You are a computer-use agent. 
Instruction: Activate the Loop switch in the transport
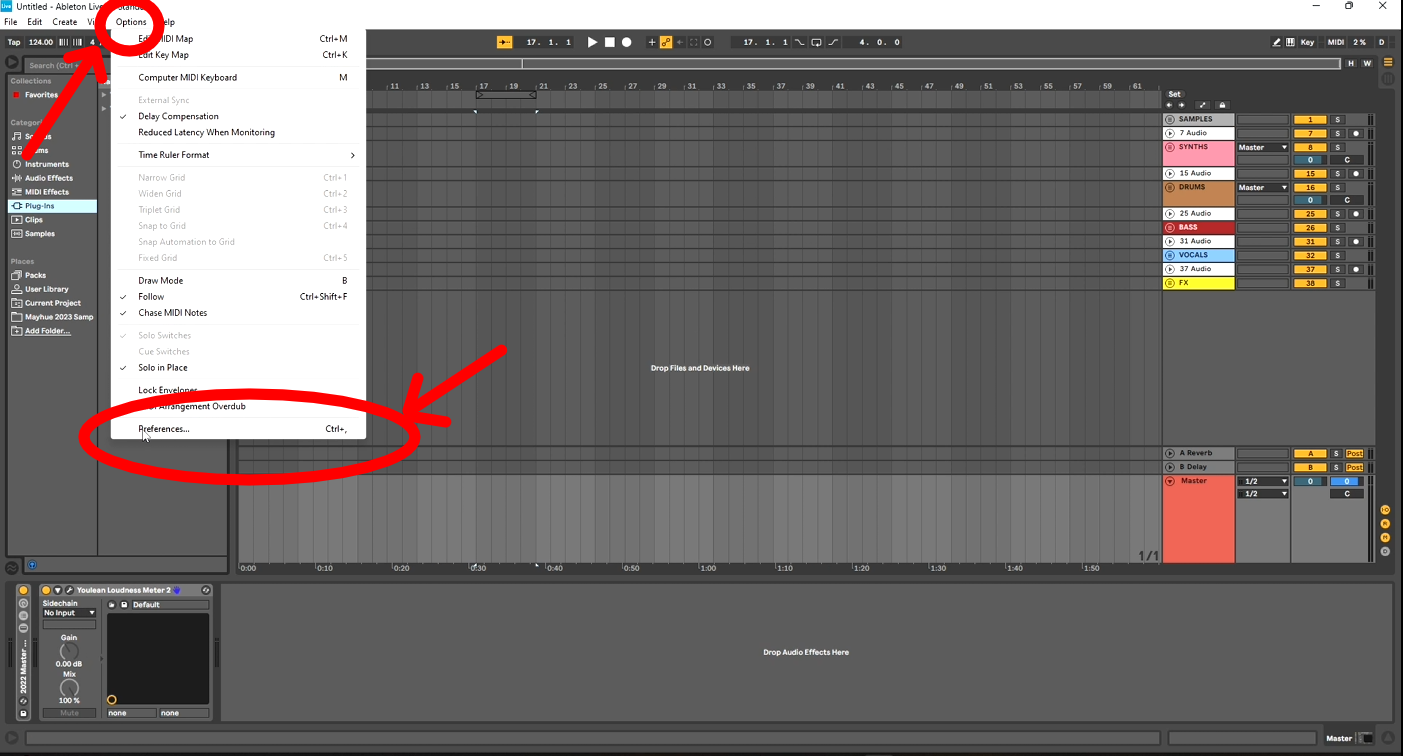(817, 42)
